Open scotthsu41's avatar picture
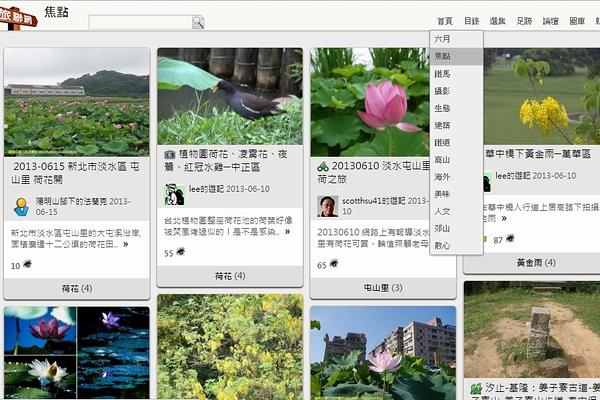600x400 pixels. tap(327, 205)
